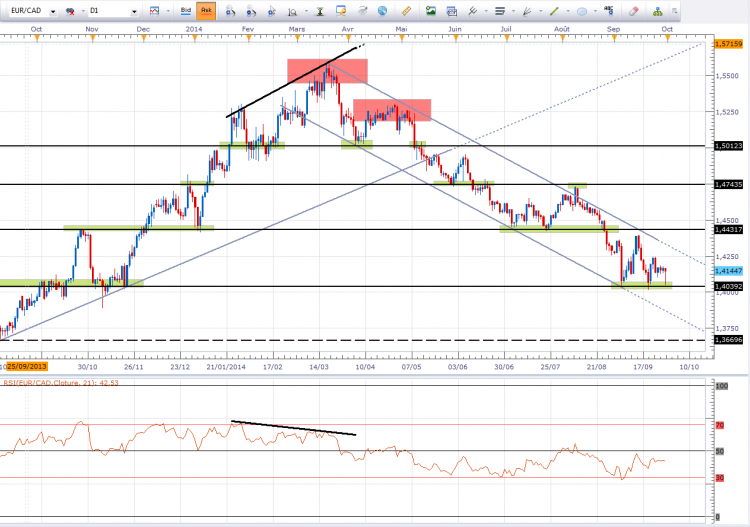
Task: Click the Sep month marker
Action: click(x=613, y=29)
